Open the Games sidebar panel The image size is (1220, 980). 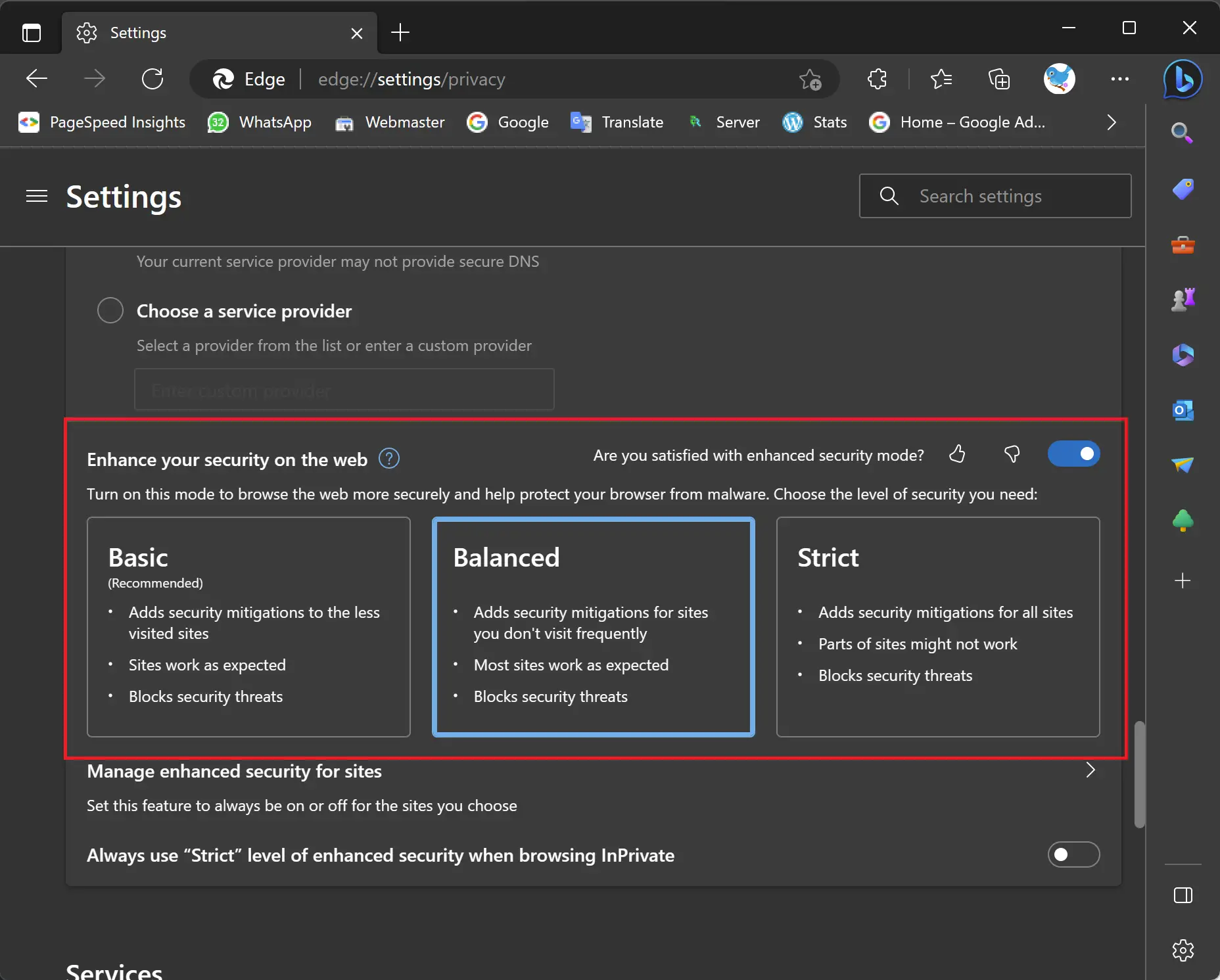[1183, 300]
